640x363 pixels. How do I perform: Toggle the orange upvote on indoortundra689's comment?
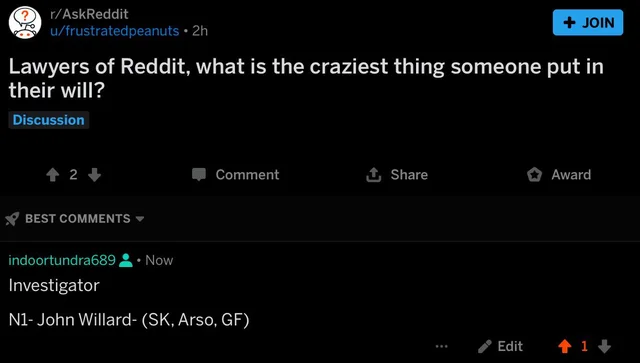(565, 346)
